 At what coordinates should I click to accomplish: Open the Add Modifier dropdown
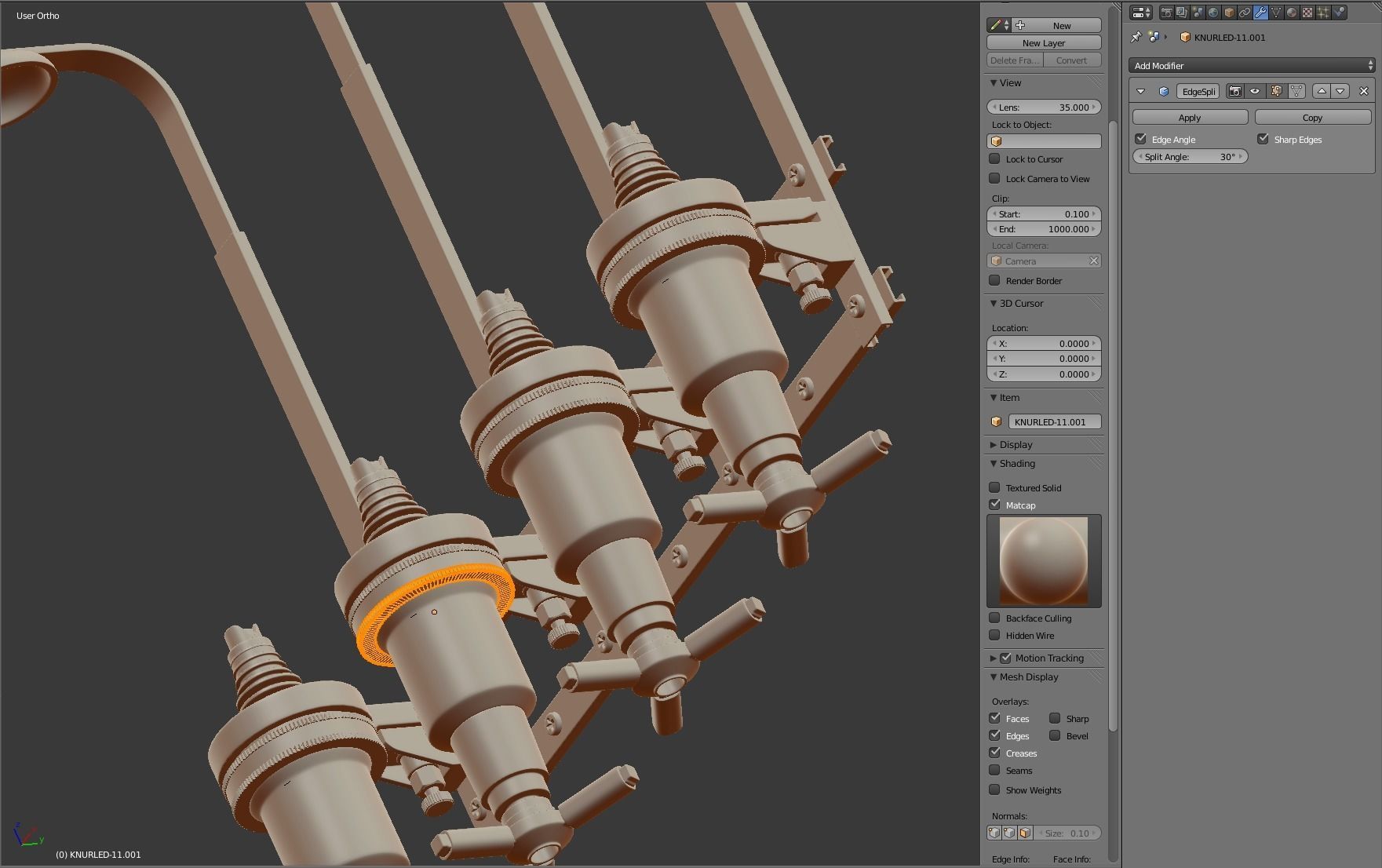pos(1251,66)
